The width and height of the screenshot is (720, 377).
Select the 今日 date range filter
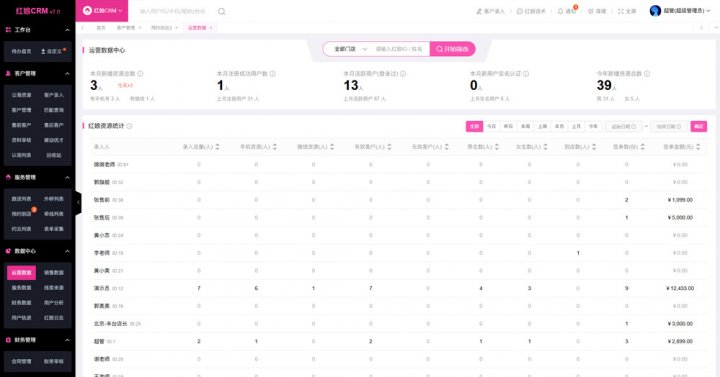click(491, 126)
